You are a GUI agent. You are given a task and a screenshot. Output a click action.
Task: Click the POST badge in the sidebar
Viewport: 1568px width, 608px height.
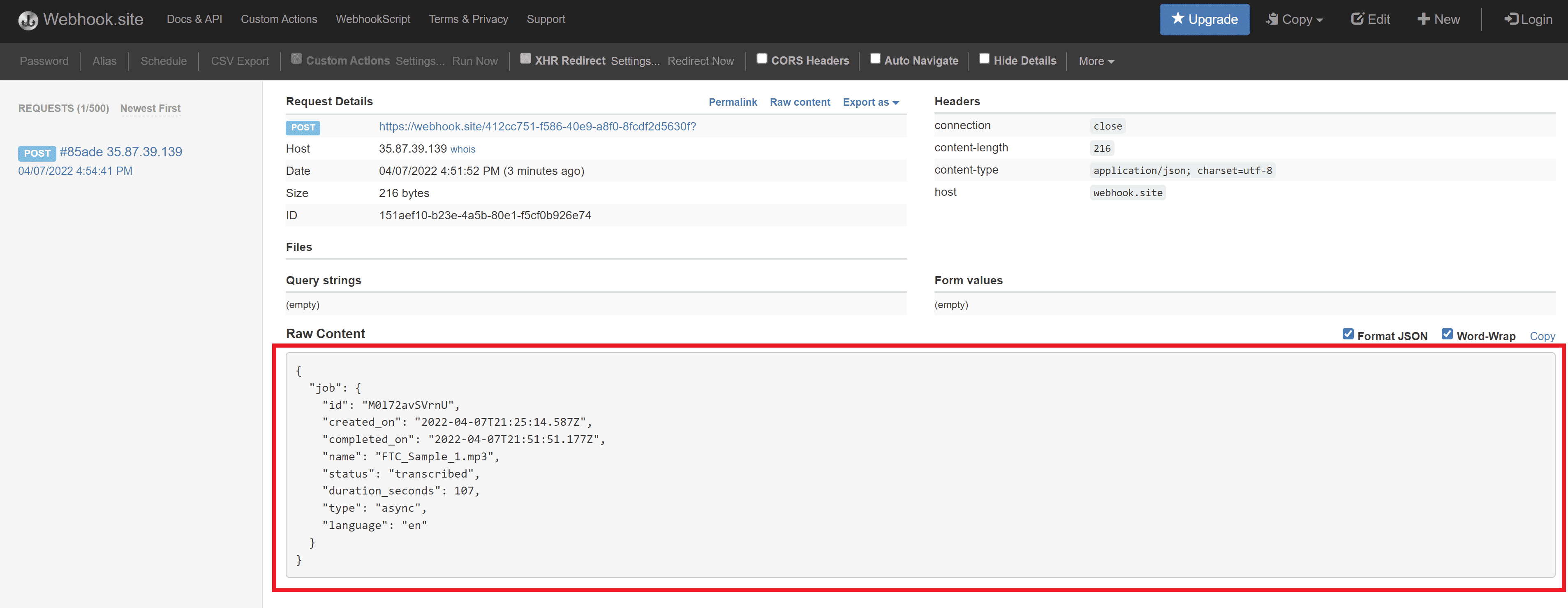point(37,153)
